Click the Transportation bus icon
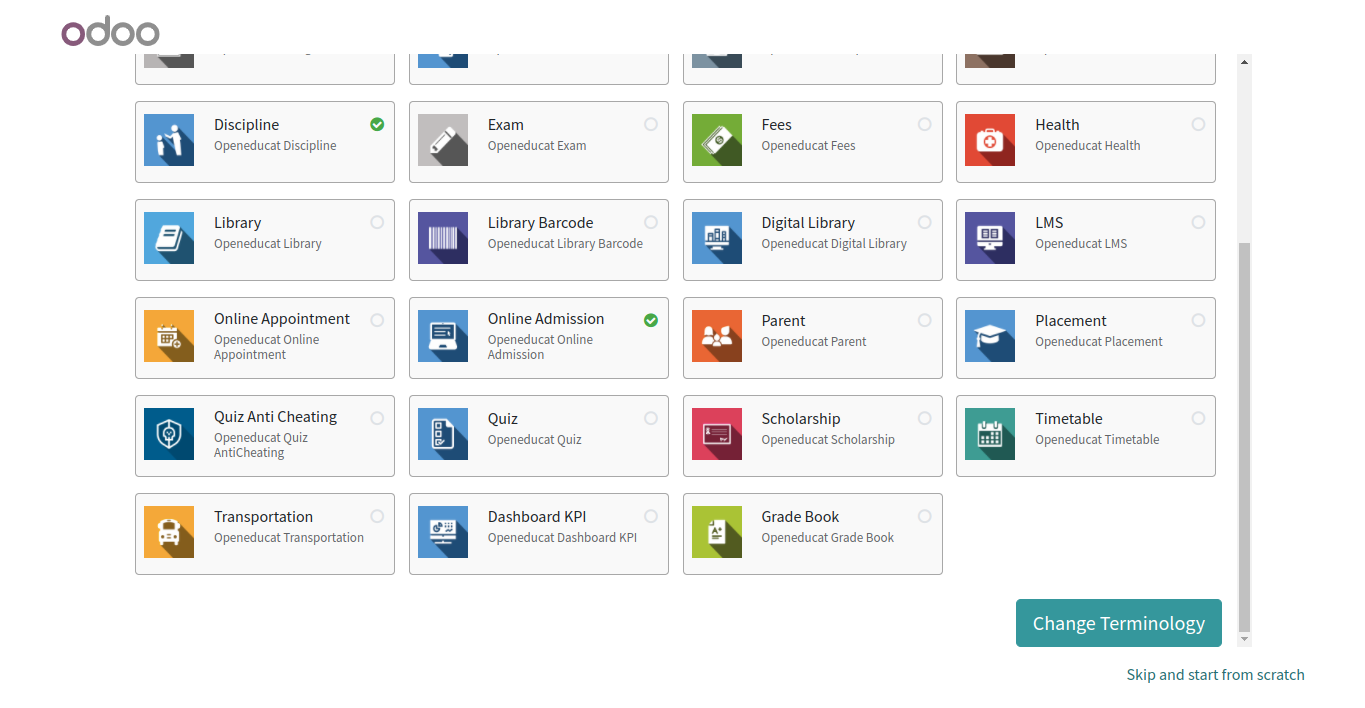Image resolution: width=1365 pixels, height=708 pixels. tap(169, 532)
